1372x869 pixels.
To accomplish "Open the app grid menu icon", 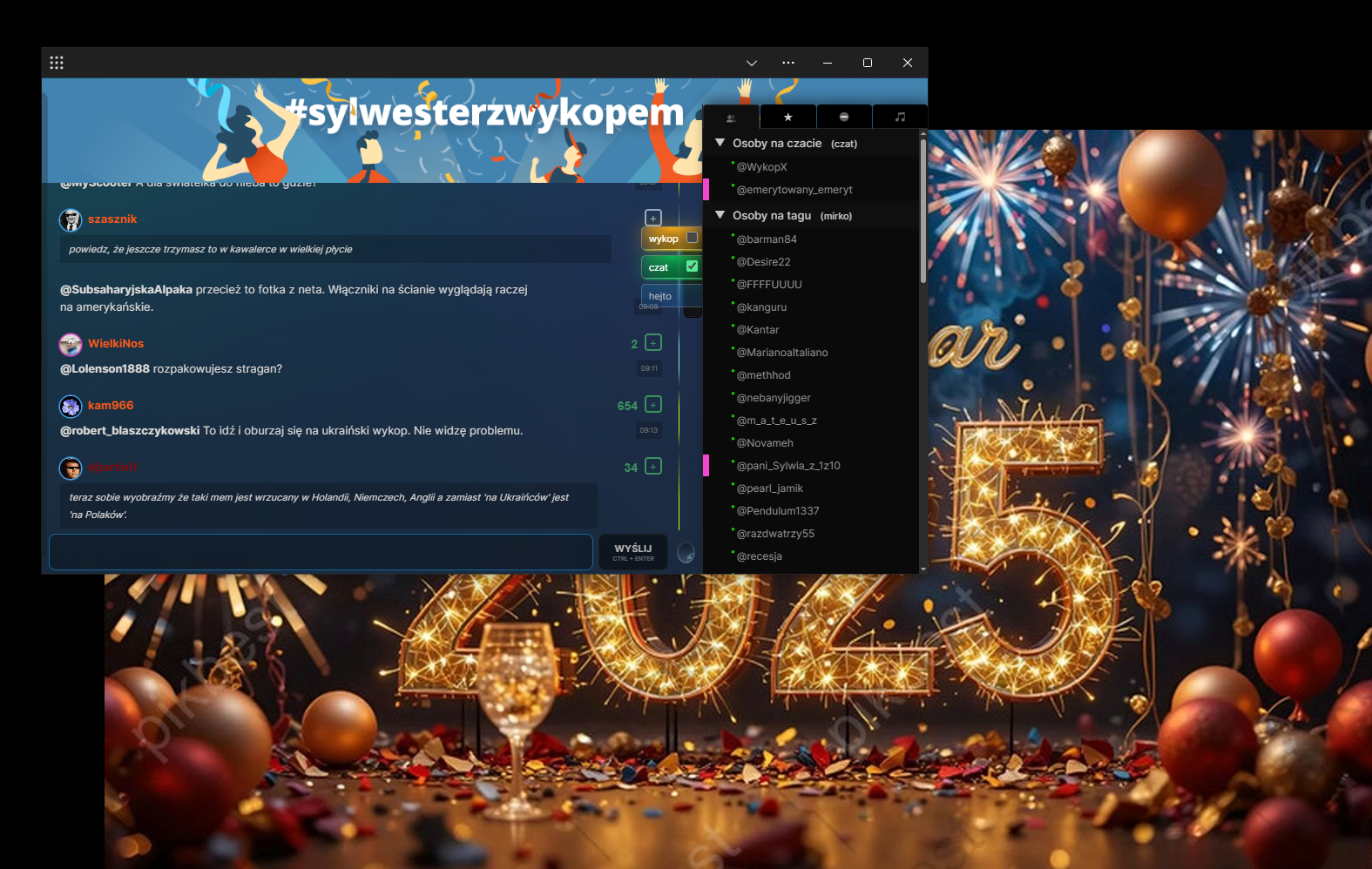I will (57, 63).
